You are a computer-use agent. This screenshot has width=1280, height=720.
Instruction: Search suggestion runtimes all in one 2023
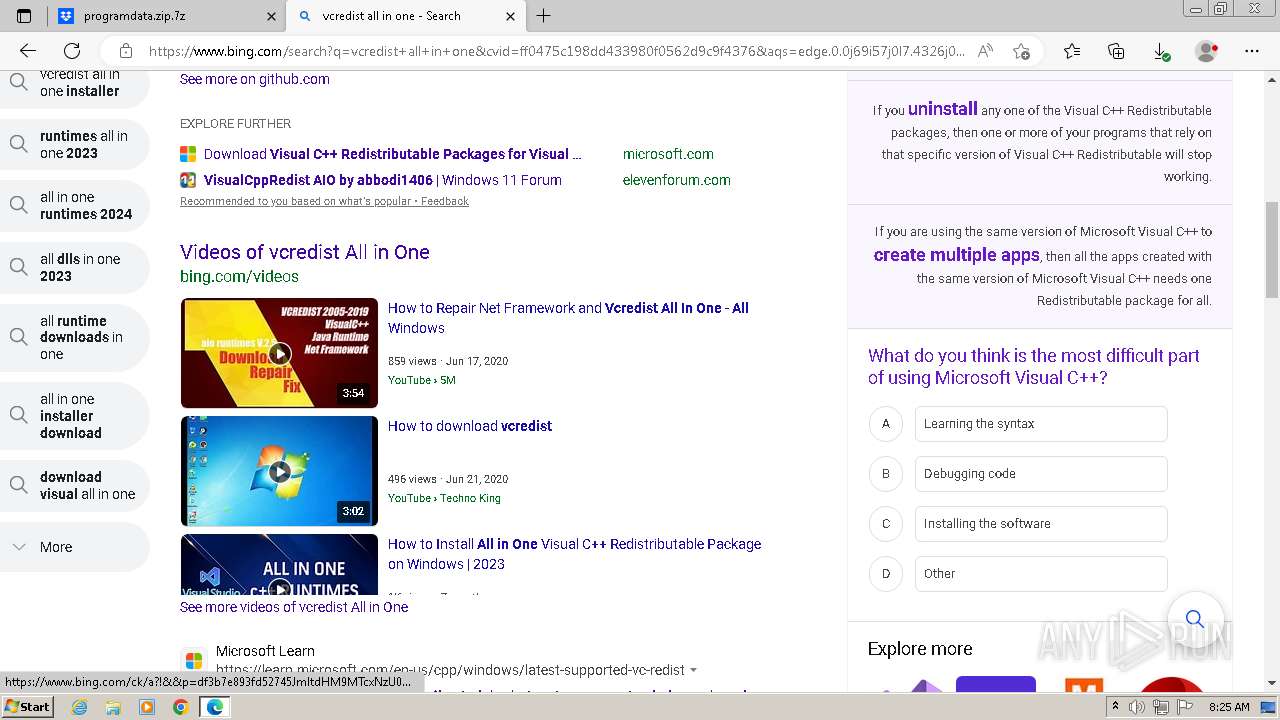(x=75, y=144)
